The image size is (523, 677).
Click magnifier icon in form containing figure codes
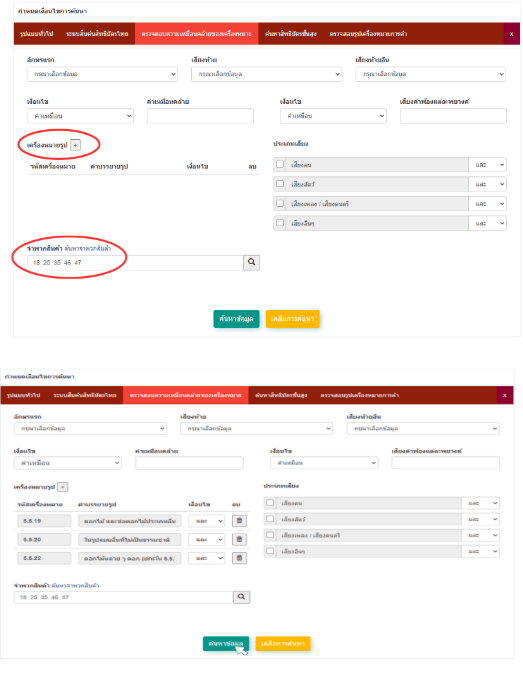coord(241,597)
